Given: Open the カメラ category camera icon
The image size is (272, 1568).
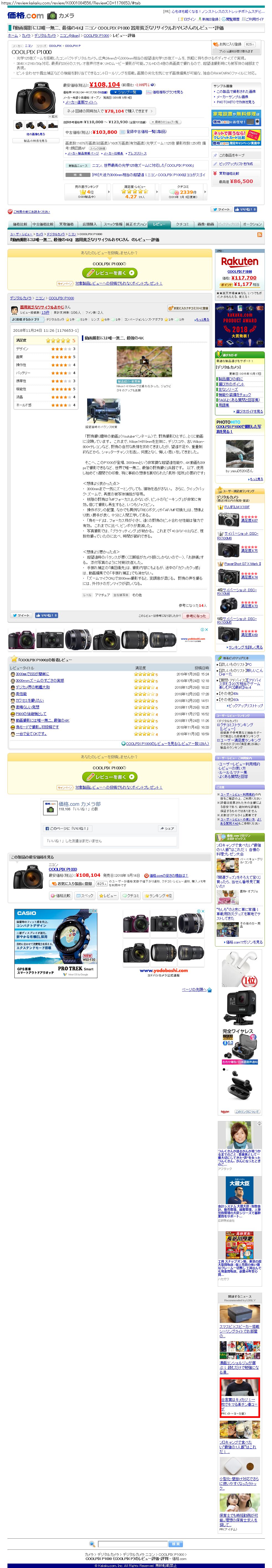Looking at the screenshot, I should 52,16.
